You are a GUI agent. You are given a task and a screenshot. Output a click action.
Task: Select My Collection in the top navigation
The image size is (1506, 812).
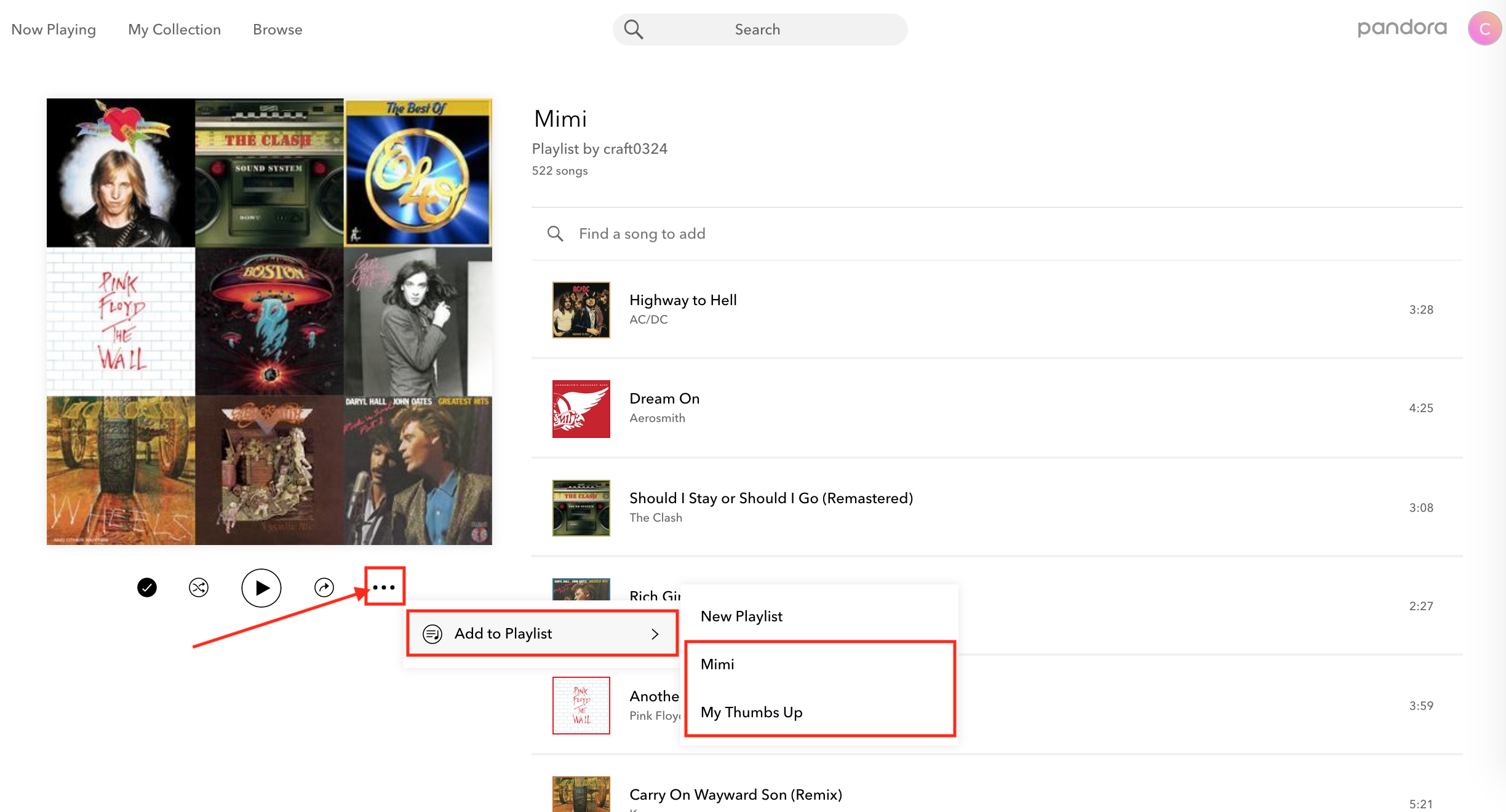(174, 29)
